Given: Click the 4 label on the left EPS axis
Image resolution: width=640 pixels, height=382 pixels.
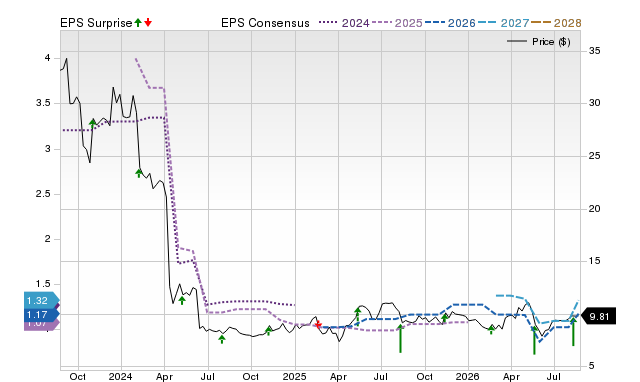Looking at the screenshot, I should pyautogui.click(x=48, y=58).
